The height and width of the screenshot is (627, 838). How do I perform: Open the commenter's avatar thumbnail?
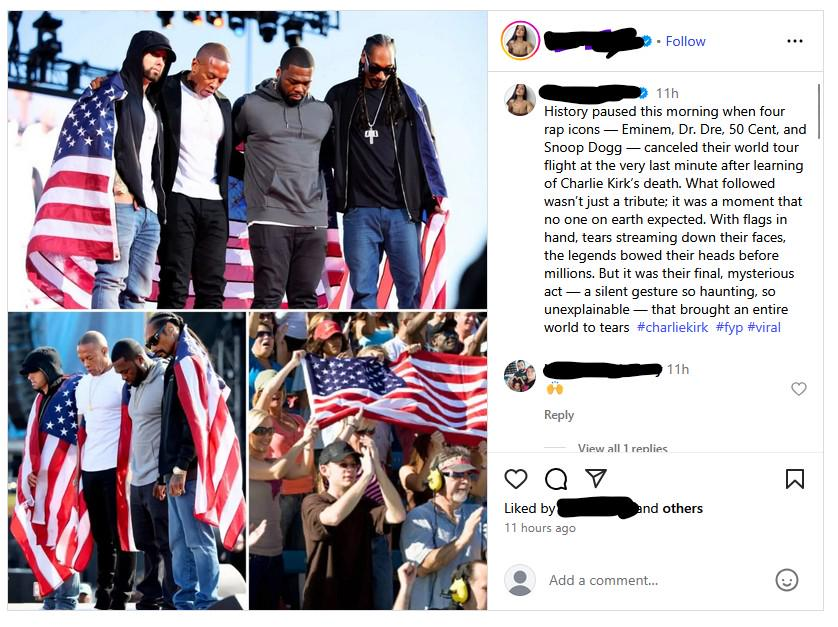(519, 376)
